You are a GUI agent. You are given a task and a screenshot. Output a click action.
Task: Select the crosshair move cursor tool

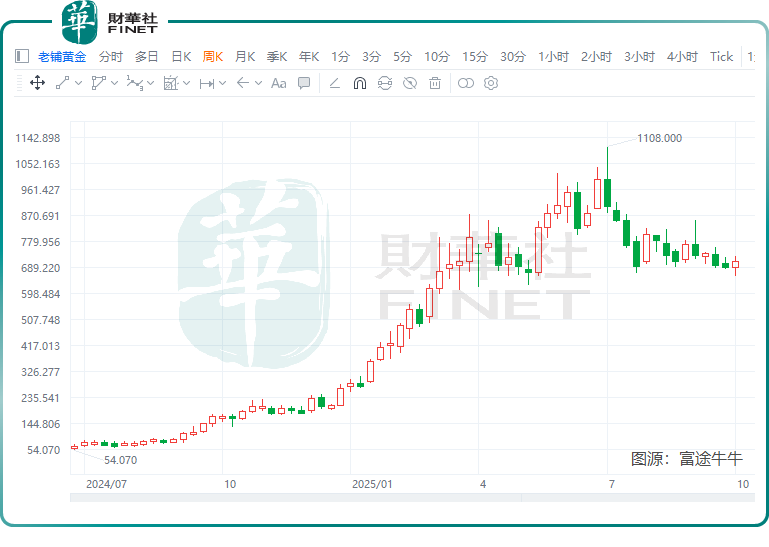click(37, 83)
